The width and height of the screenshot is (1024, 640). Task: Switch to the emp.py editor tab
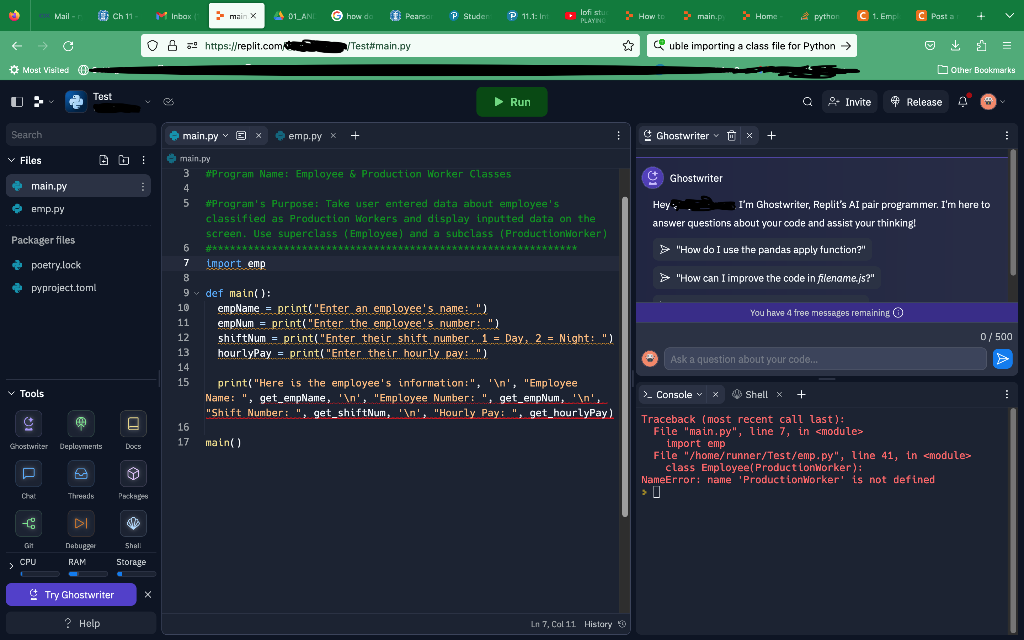click(303, 134)
